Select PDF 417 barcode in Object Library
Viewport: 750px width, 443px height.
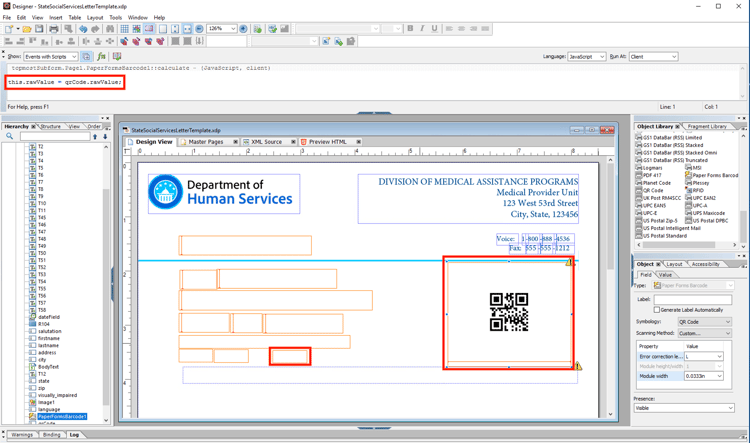[649, 175]
